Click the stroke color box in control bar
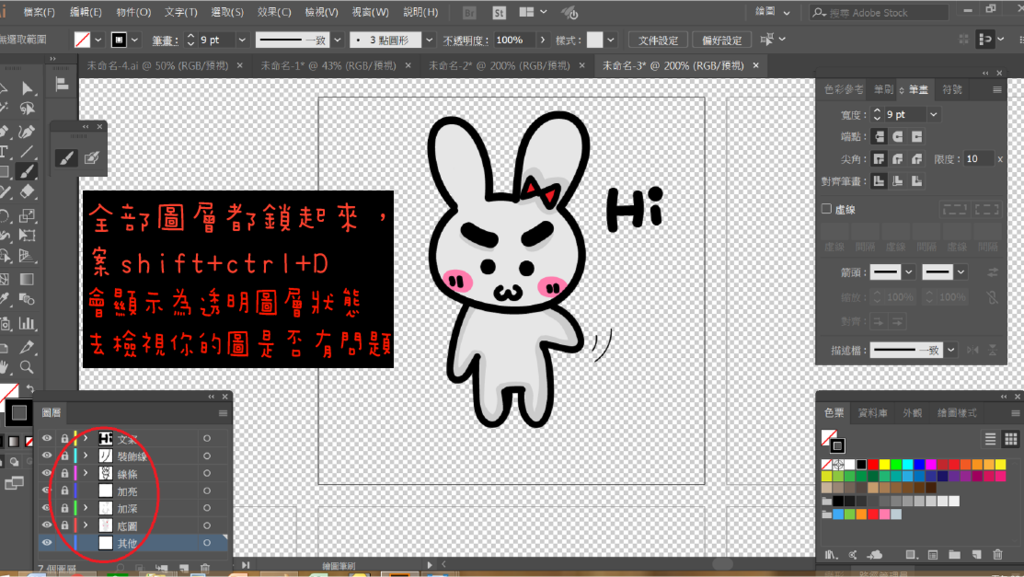 pos(119,40)
